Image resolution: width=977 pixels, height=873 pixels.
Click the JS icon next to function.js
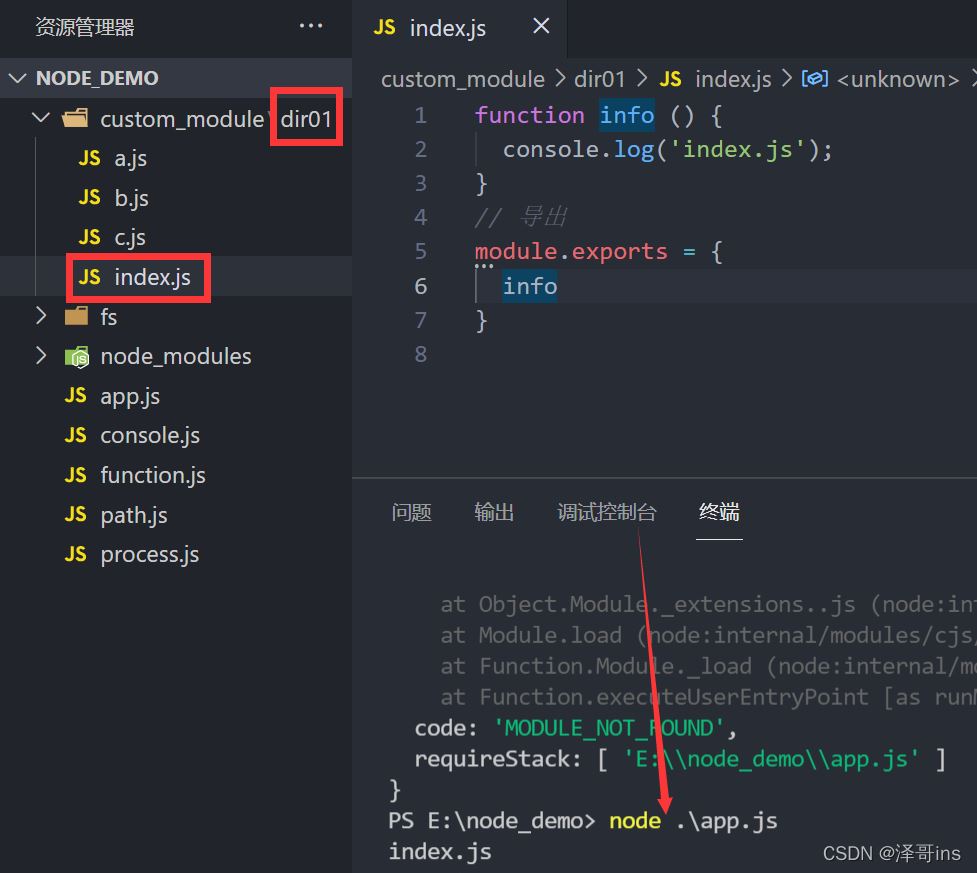pyautogui.click(x=75, y=475)
